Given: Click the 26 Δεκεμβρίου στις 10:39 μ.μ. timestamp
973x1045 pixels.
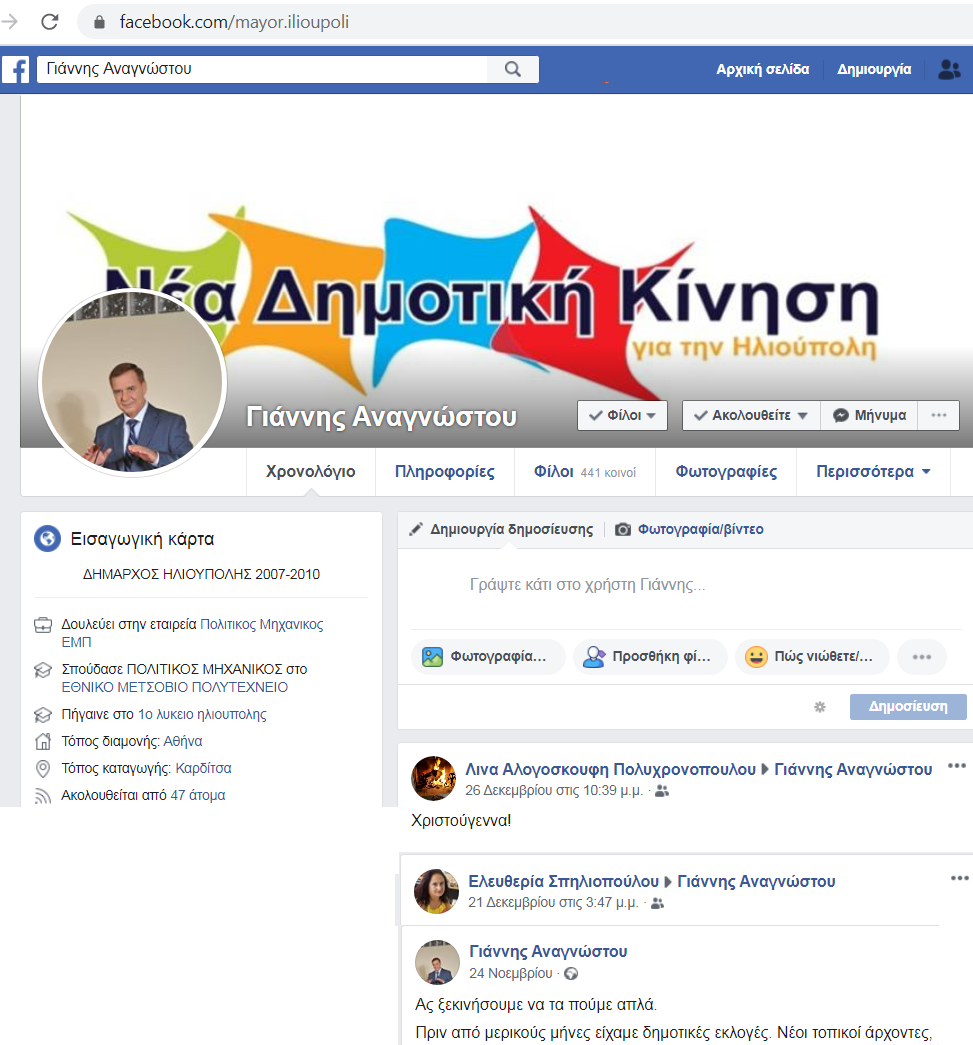Looking at the screenshot, I should (554, 790).
